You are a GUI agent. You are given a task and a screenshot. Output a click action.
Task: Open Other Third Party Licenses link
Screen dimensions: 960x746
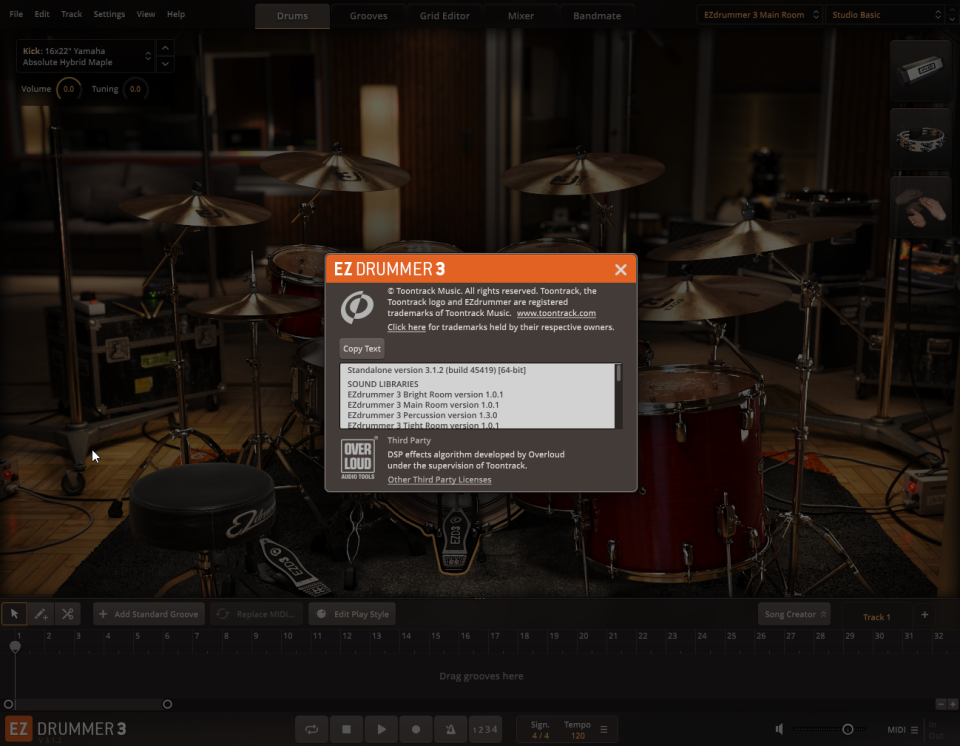[x=439, y=480]
